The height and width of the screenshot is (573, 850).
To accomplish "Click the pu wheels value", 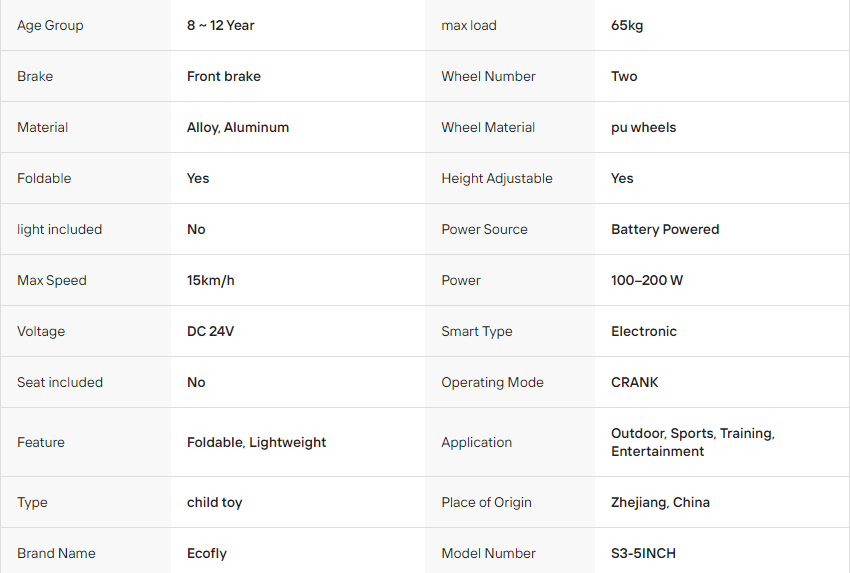I will (x=643, y=127).
